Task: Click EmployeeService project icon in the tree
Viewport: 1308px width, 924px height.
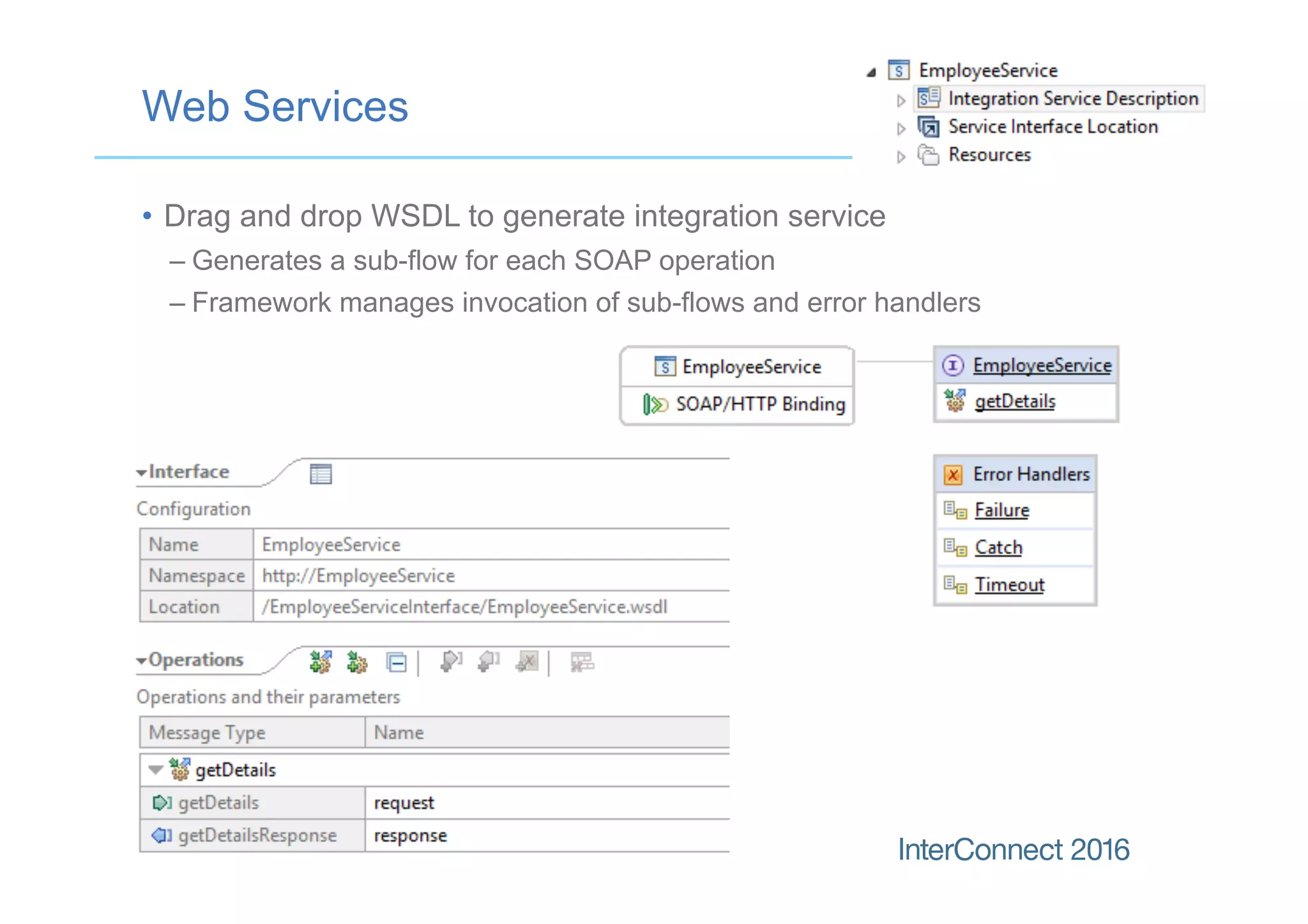Action: (x=899, y=70)
